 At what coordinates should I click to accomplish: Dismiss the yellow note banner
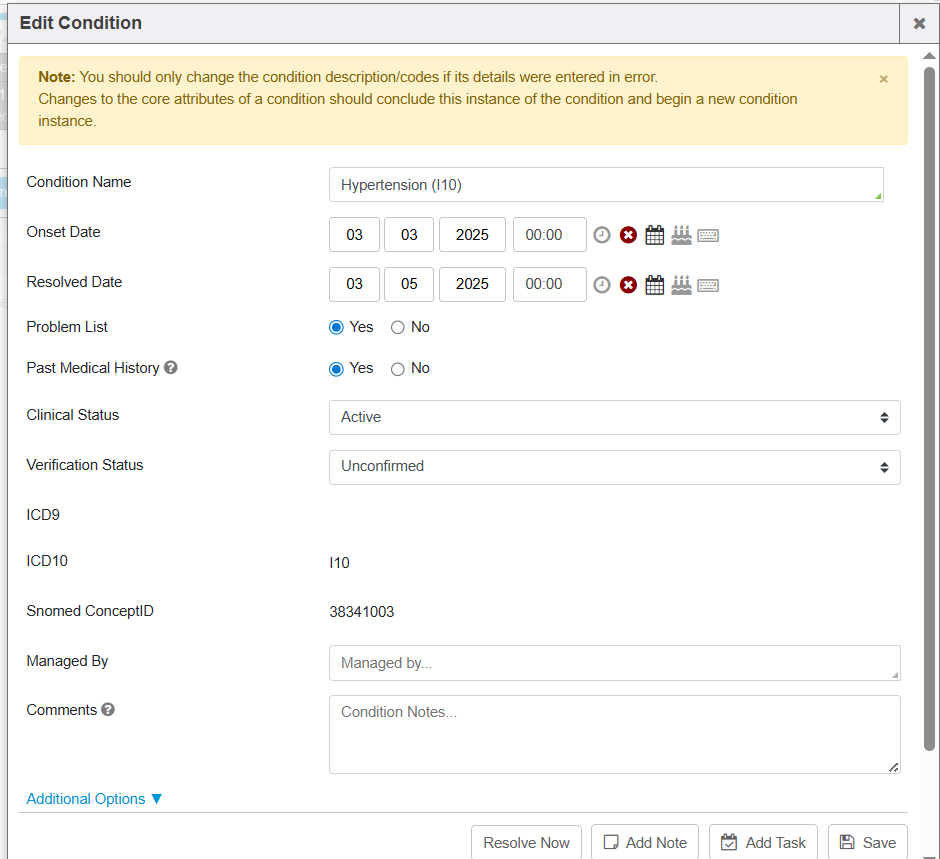(x=883, y=79)
